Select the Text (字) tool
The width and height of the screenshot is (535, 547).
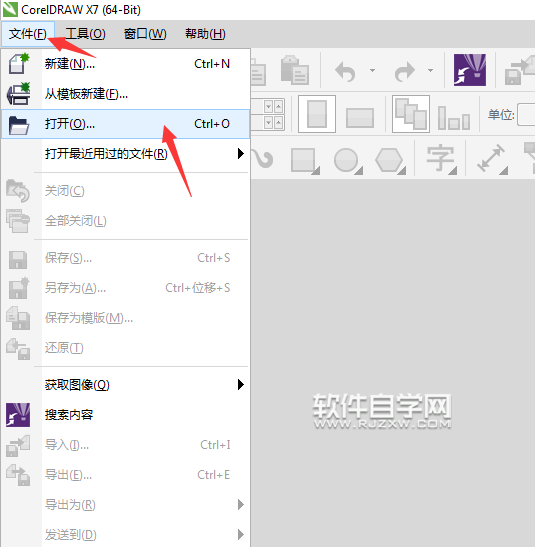pyautogui.click(x=441, y=159)
